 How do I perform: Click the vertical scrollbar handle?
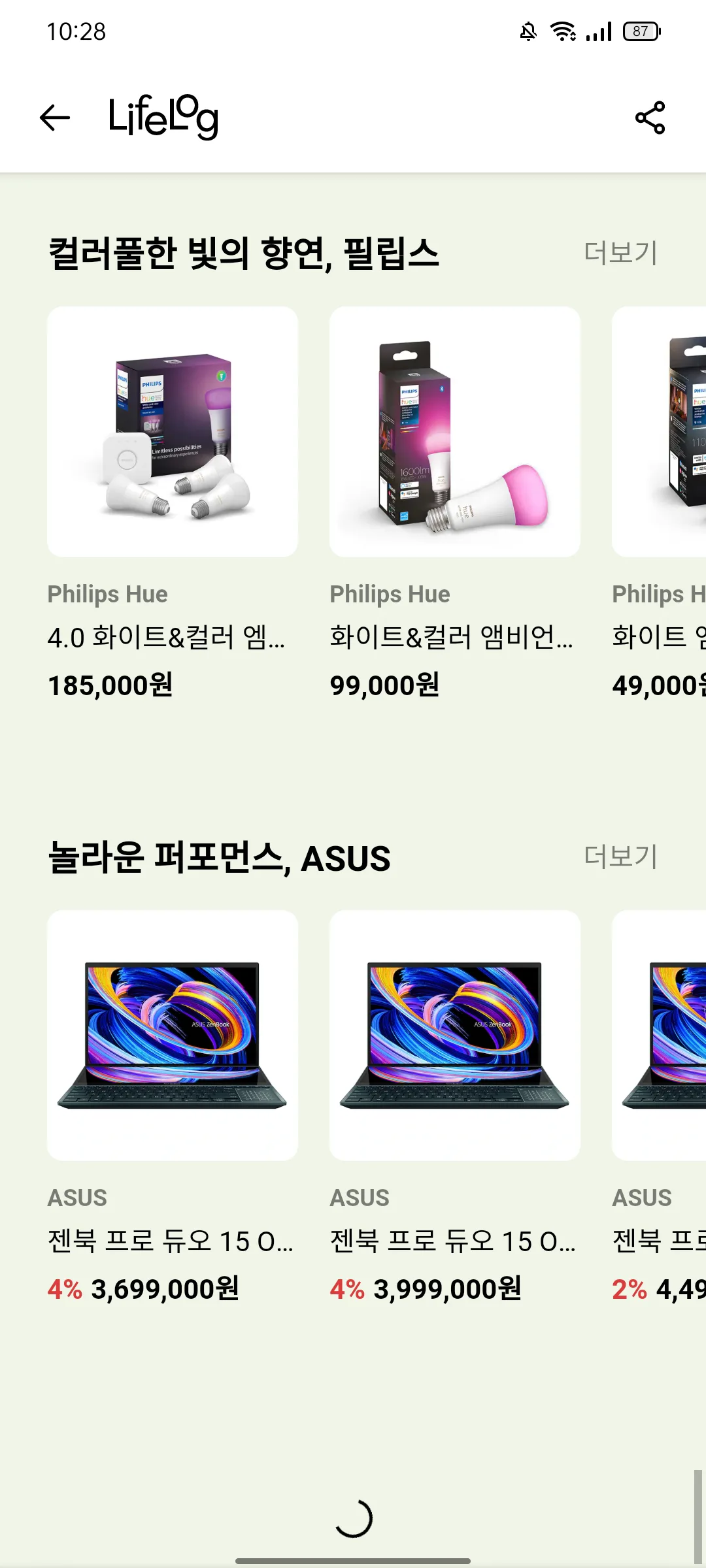pos(698,1517)
